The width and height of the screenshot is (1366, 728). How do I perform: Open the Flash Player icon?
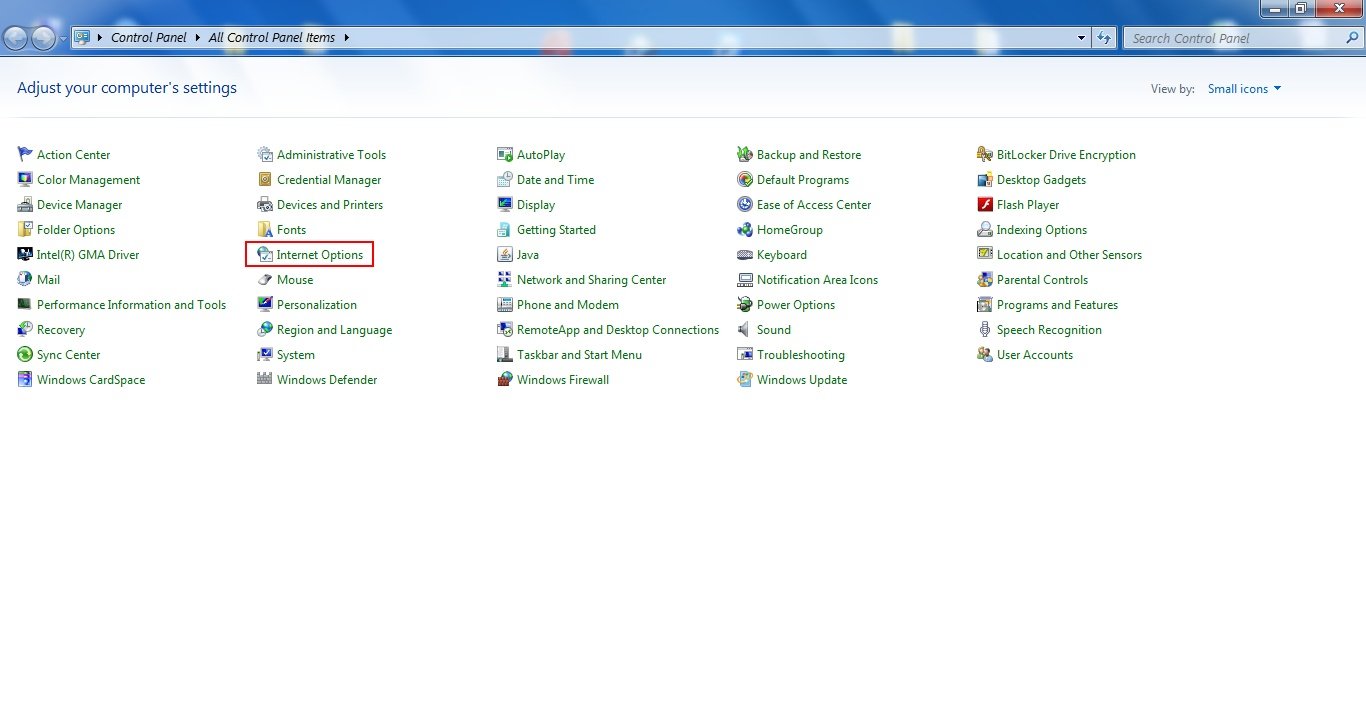point(985,204)
